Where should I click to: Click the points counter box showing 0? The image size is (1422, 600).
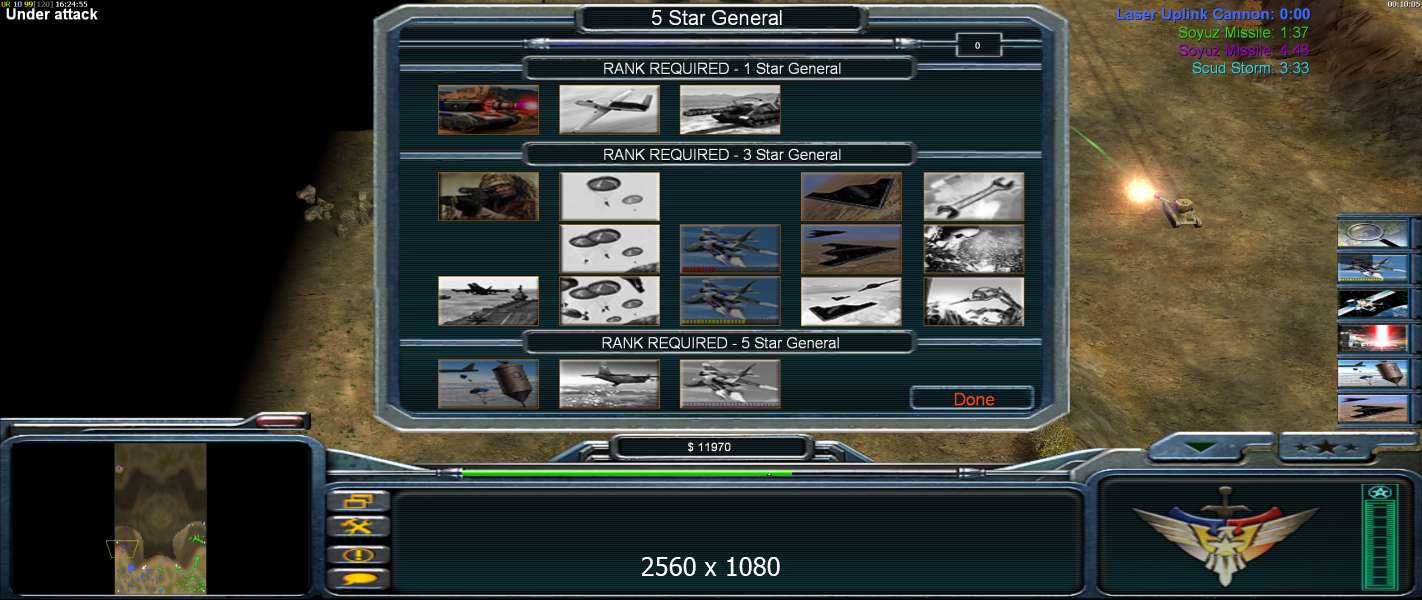(978, 45)
